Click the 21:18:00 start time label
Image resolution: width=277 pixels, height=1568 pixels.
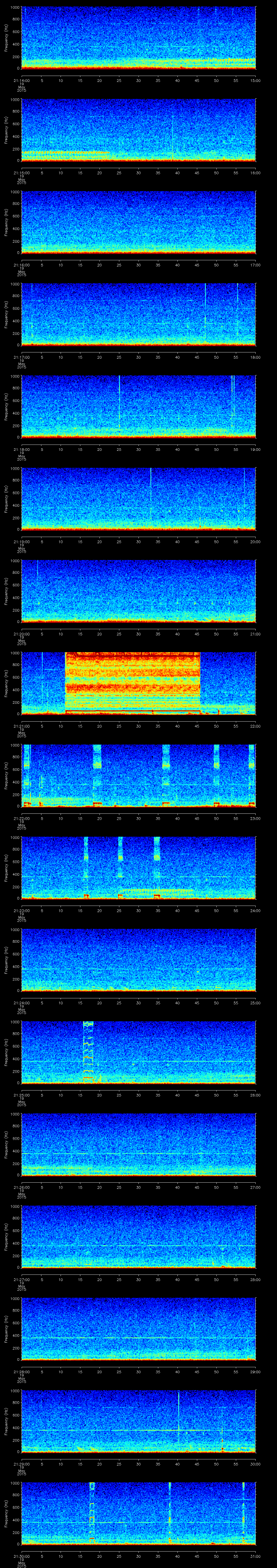21,449
